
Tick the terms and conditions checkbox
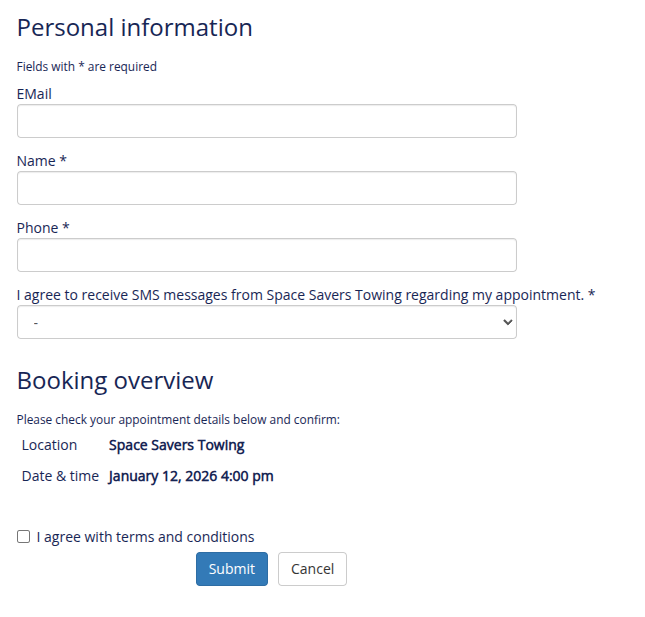point(24,537)
